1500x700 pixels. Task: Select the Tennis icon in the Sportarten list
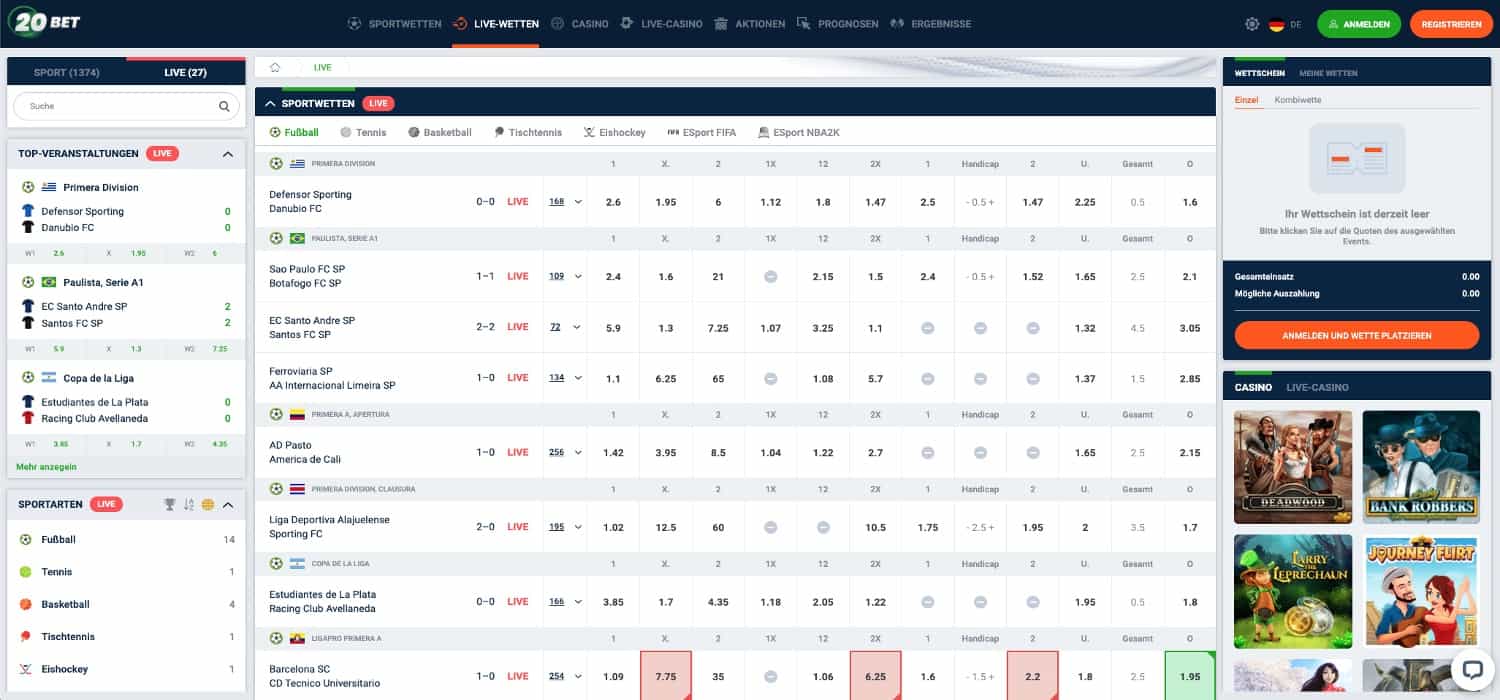(x=26, y=572)
